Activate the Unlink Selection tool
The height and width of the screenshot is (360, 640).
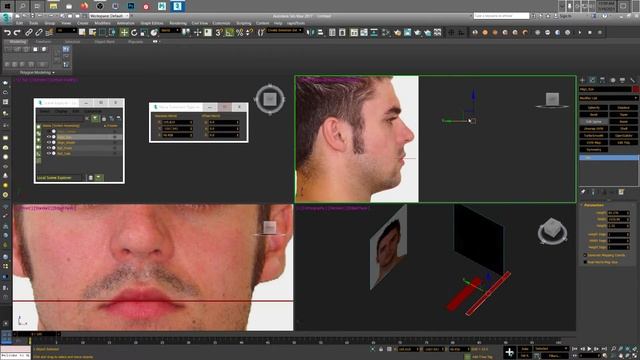tap(39, 33)
